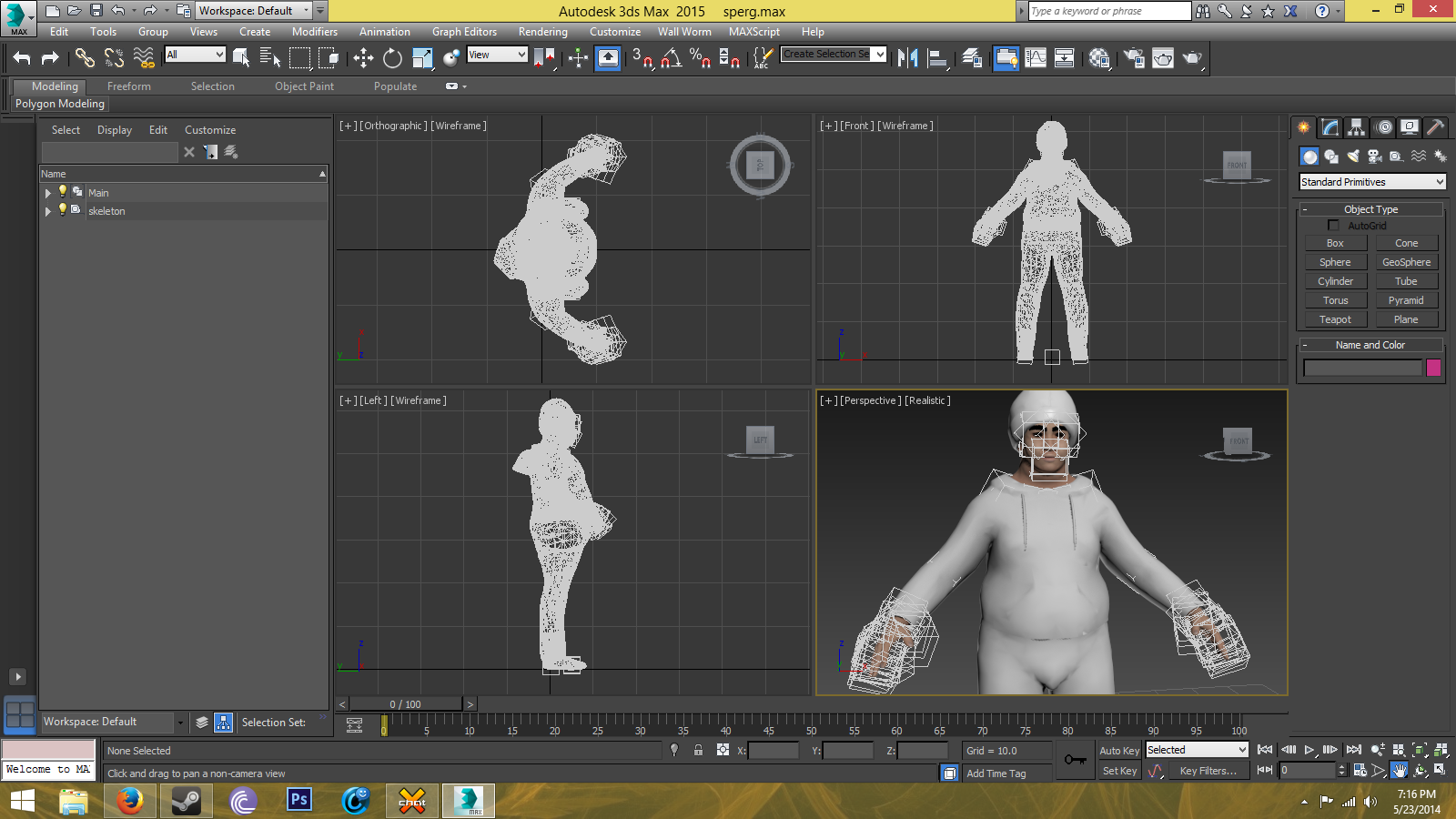Toggle the 3D Snaps tool
Viewport: 1456px width, 819px height.
[x=642, y=58]
